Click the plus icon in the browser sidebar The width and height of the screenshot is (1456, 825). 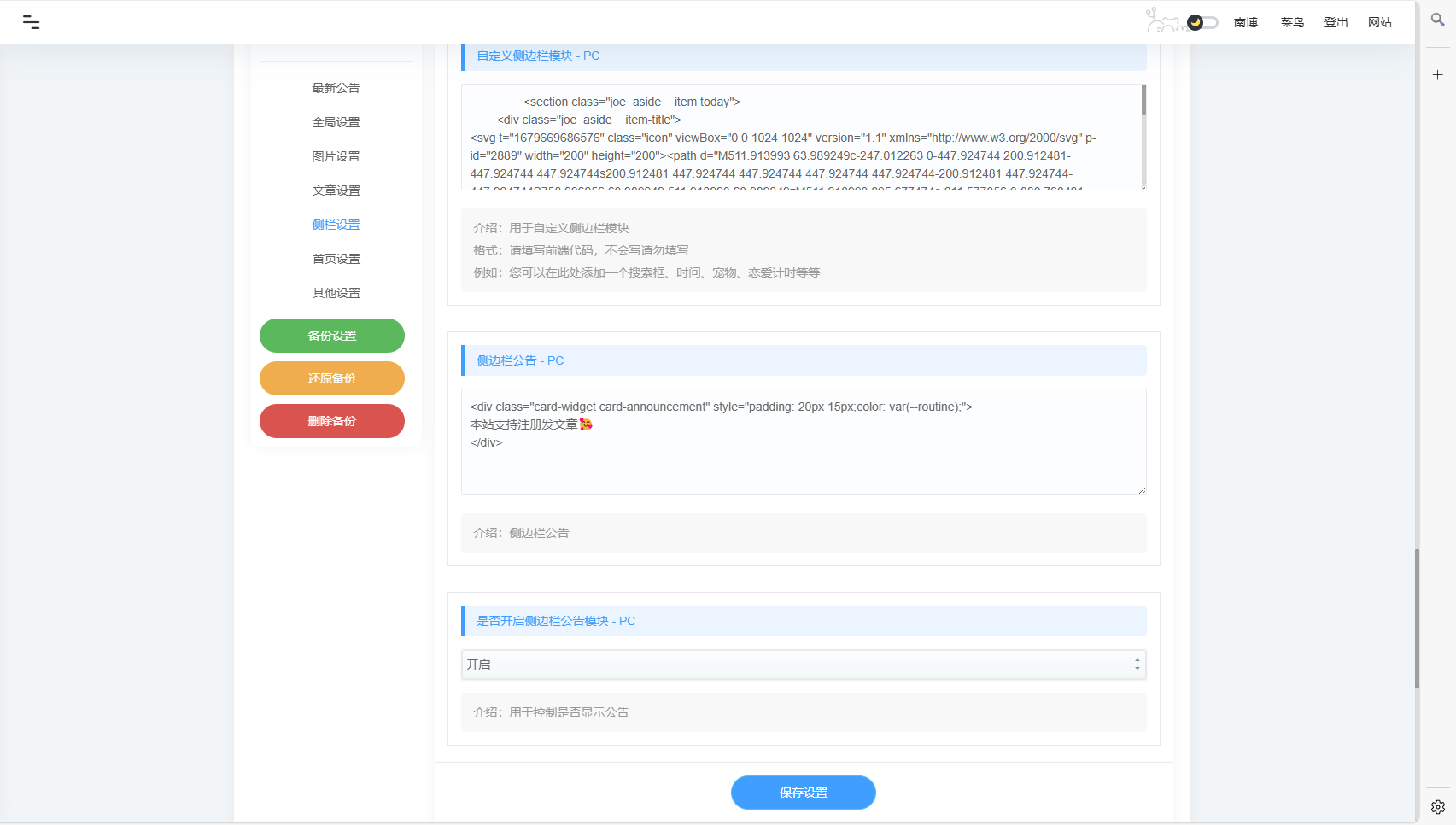[1437, 75]
